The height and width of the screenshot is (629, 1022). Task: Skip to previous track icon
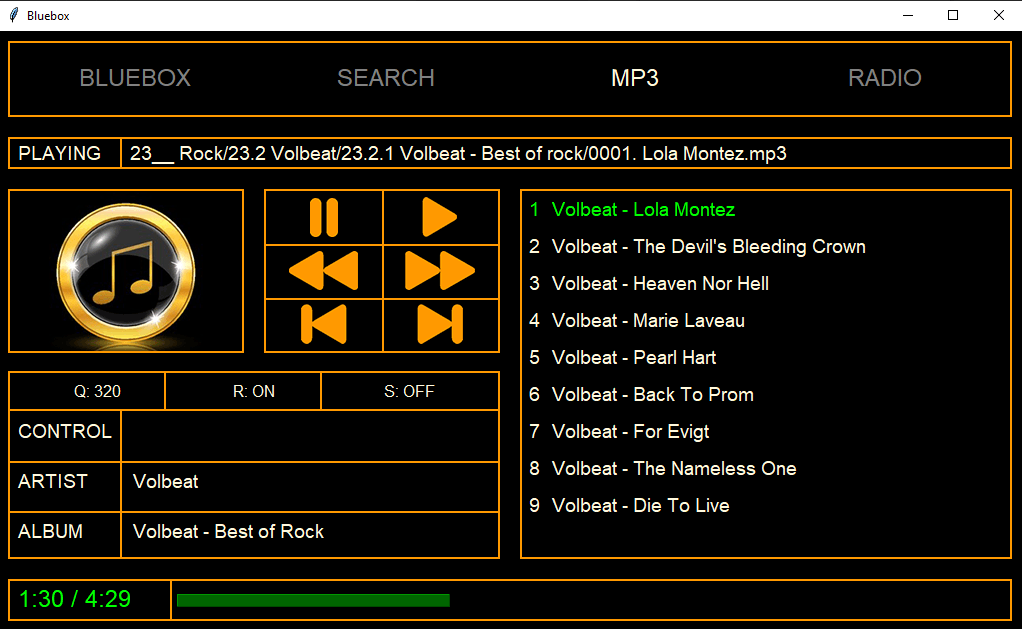coord(324,324)
